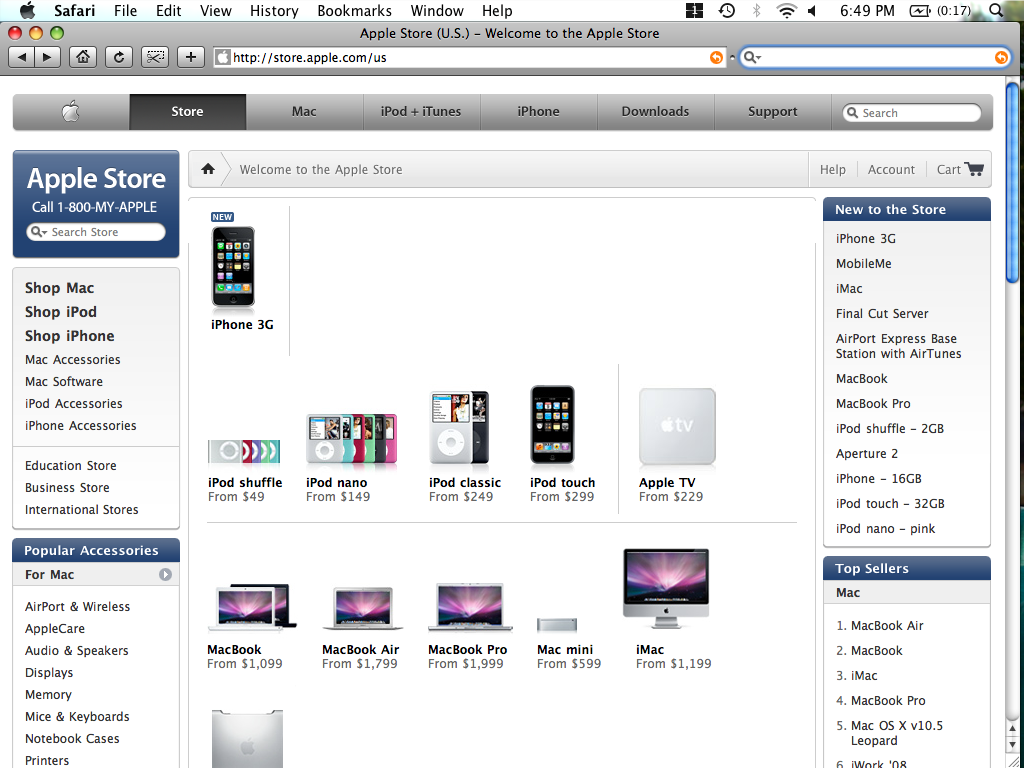Expand the For Mac accessories arrow
Viewport: 1024px width, 768px height.
point(165,575)
